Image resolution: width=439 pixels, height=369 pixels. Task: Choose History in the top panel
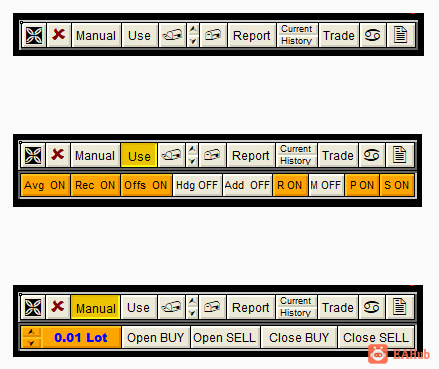[297, 41]
